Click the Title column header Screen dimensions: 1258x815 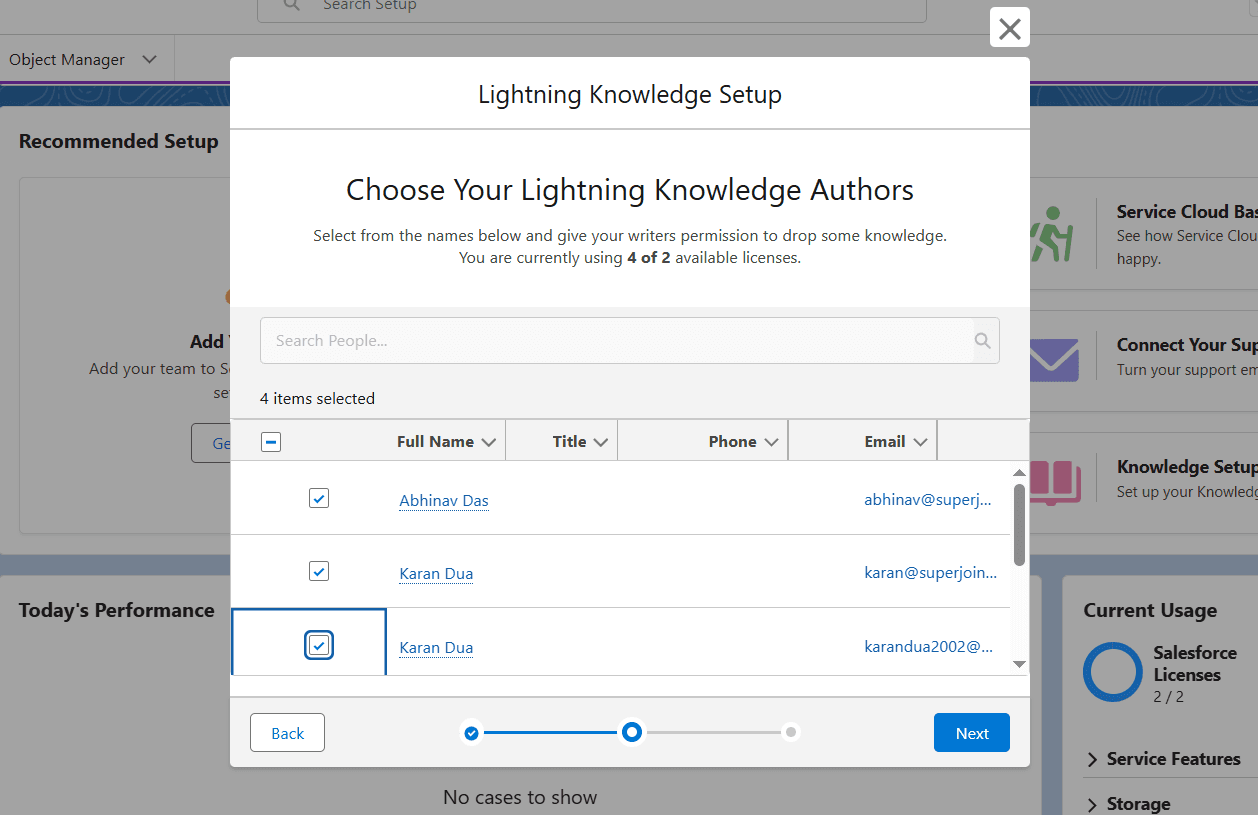569,441
